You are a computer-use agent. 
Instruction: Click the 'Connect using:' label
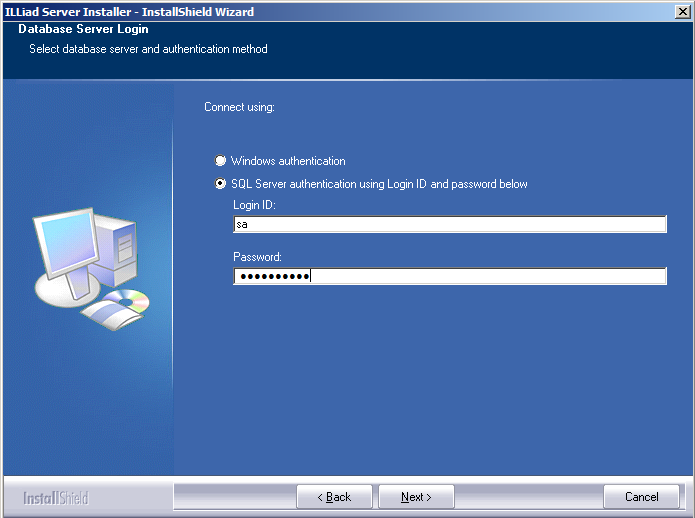pos(239,107)
